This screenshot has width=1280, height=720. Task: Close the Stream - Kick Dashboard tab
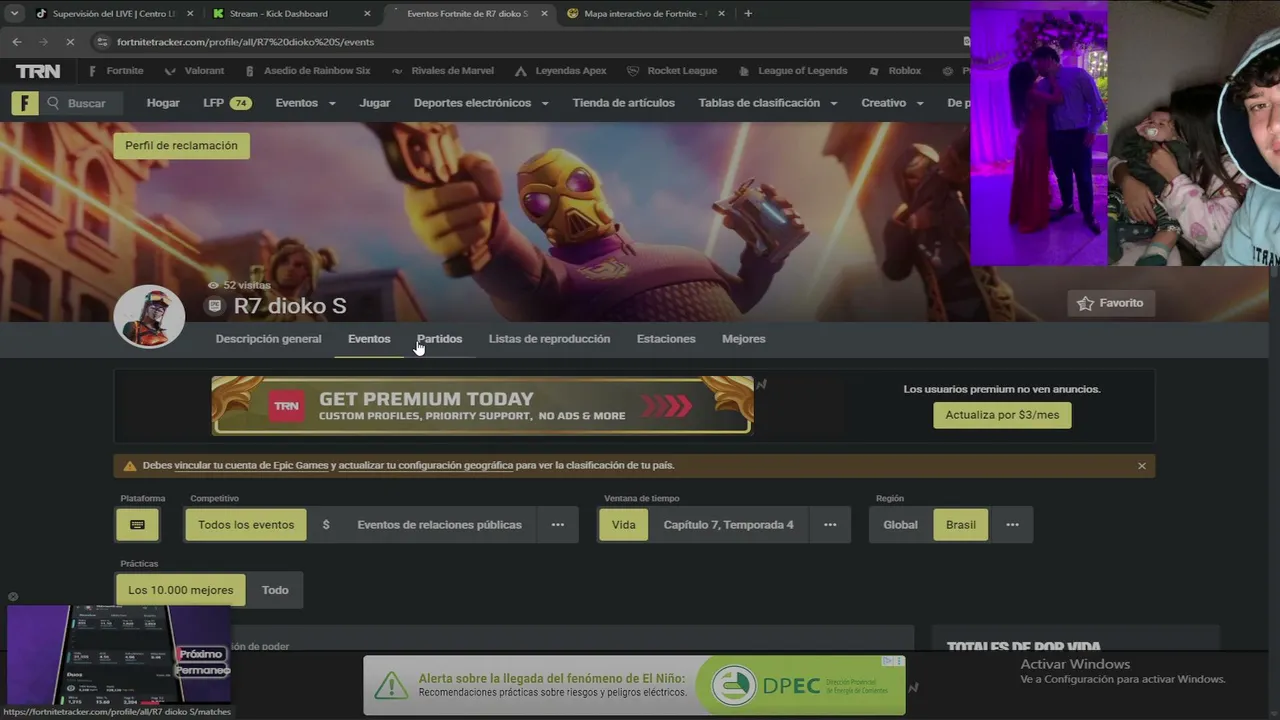click(367, 13)
